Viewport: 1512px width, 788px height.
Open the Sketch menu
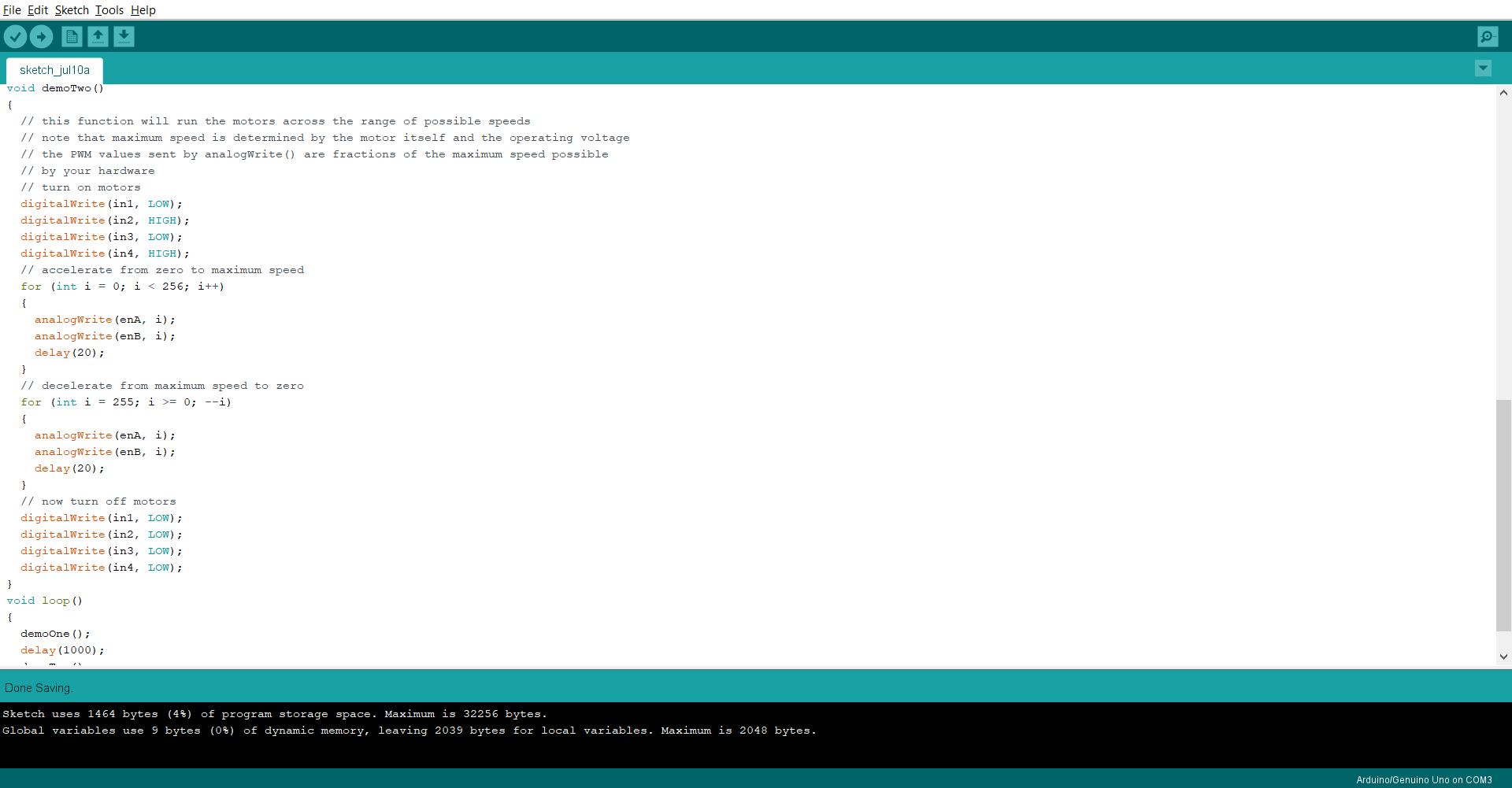pos(72,10)
